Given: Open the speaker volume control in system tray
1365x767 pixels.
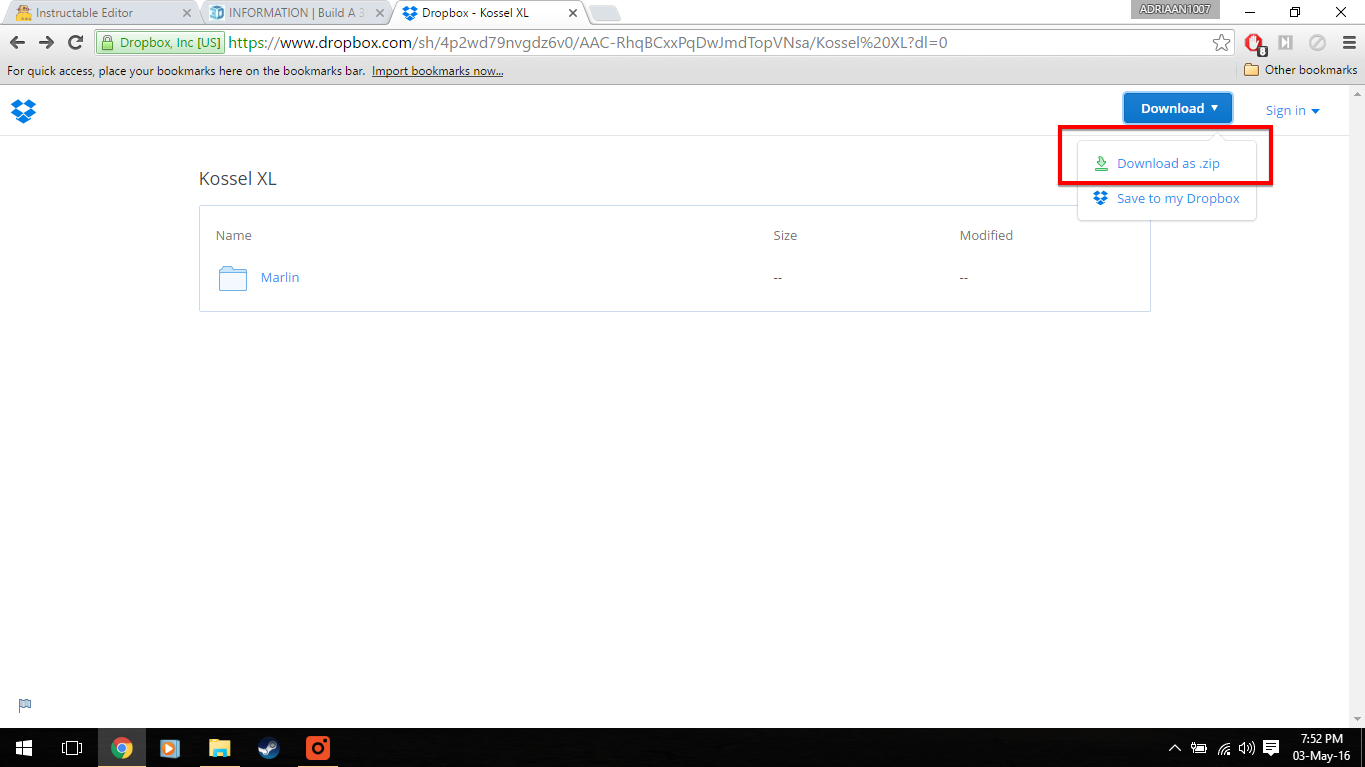Looking at the screenshot, I should point(1246,748).
